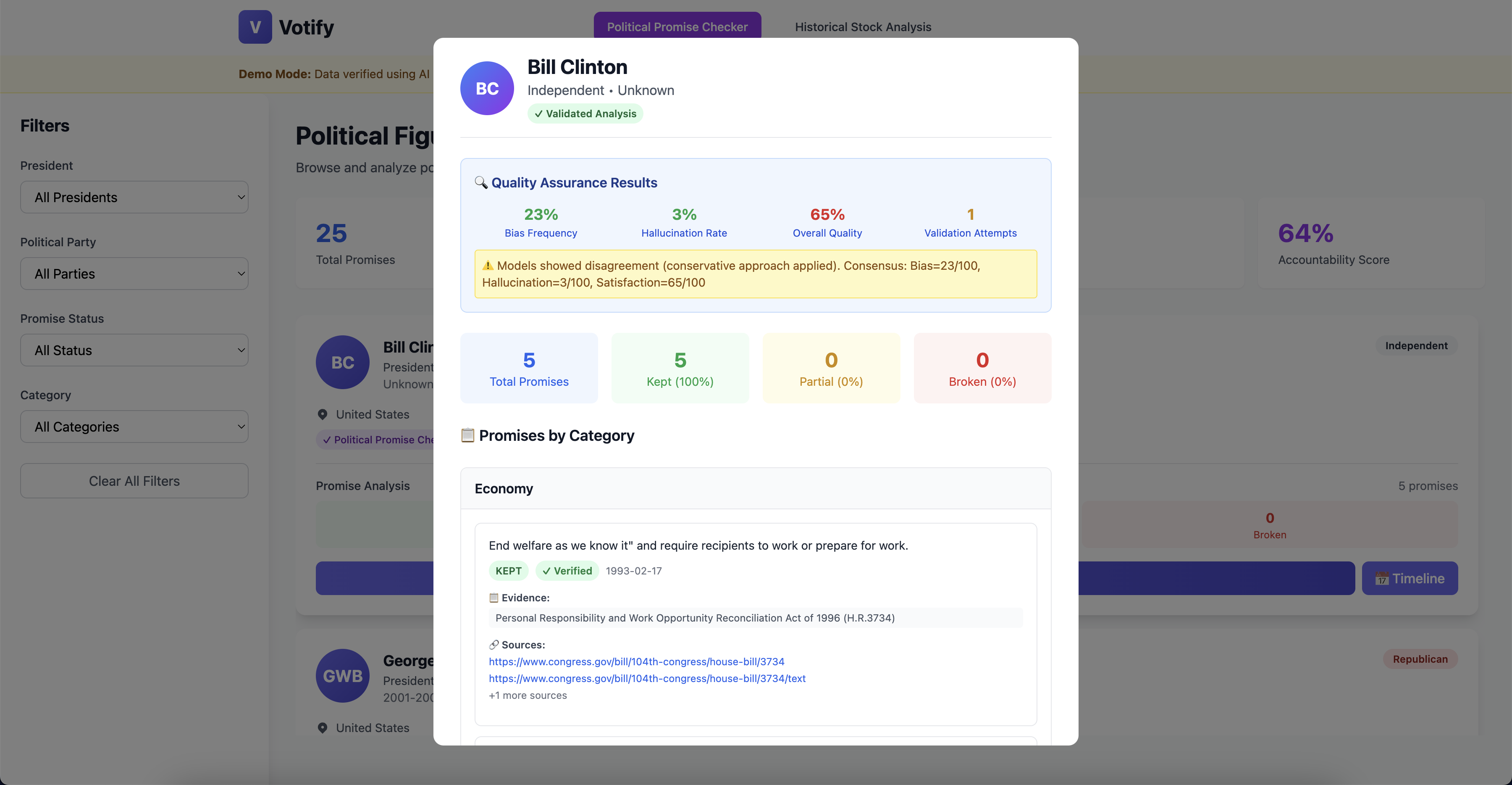Screen dimensions: 1512x785
Task: Open the congress.gov house-bill/3734 link
Action: pos(636,662)
